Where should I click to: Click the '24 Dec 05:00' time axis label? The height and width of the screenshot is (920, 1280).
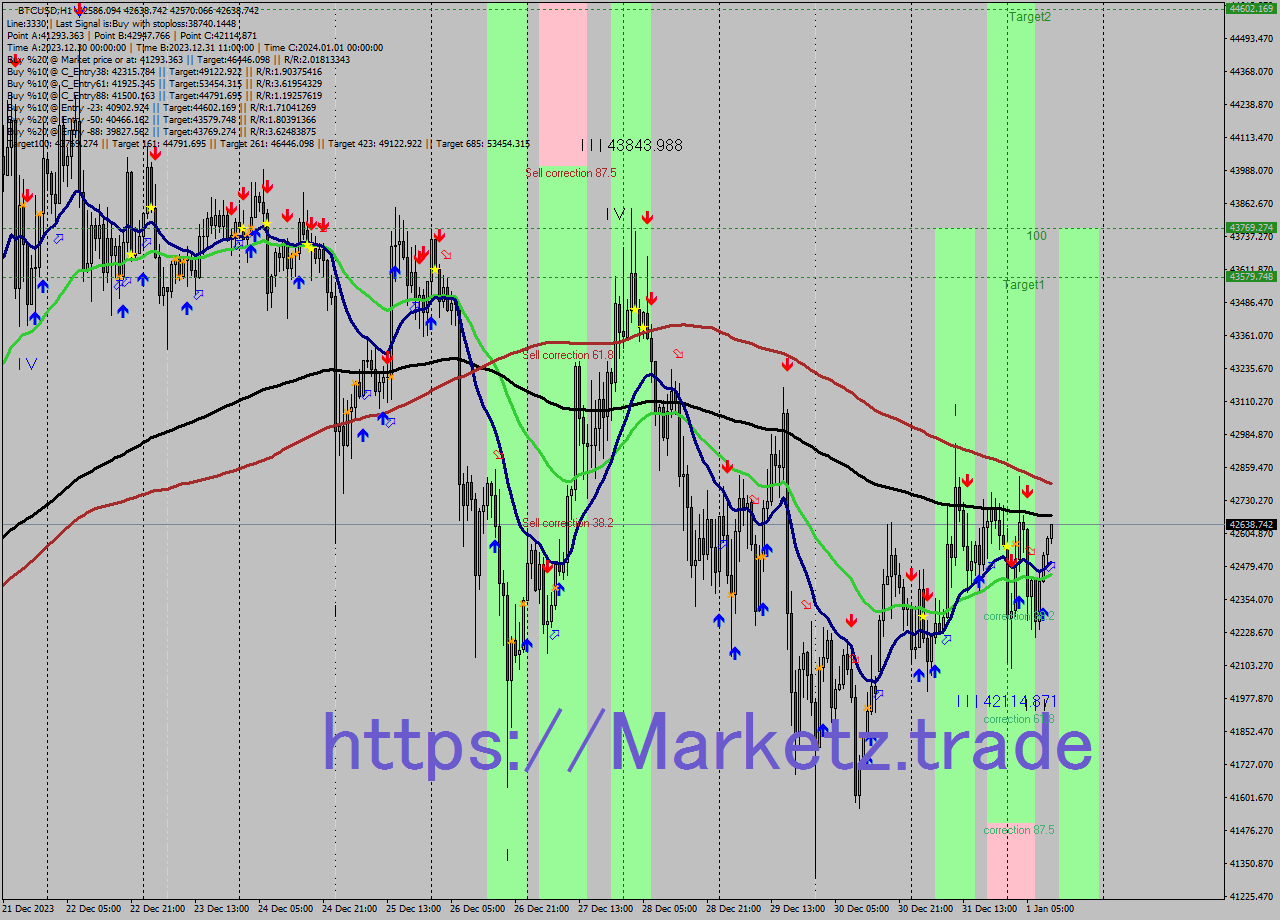[x=286, y=909]
